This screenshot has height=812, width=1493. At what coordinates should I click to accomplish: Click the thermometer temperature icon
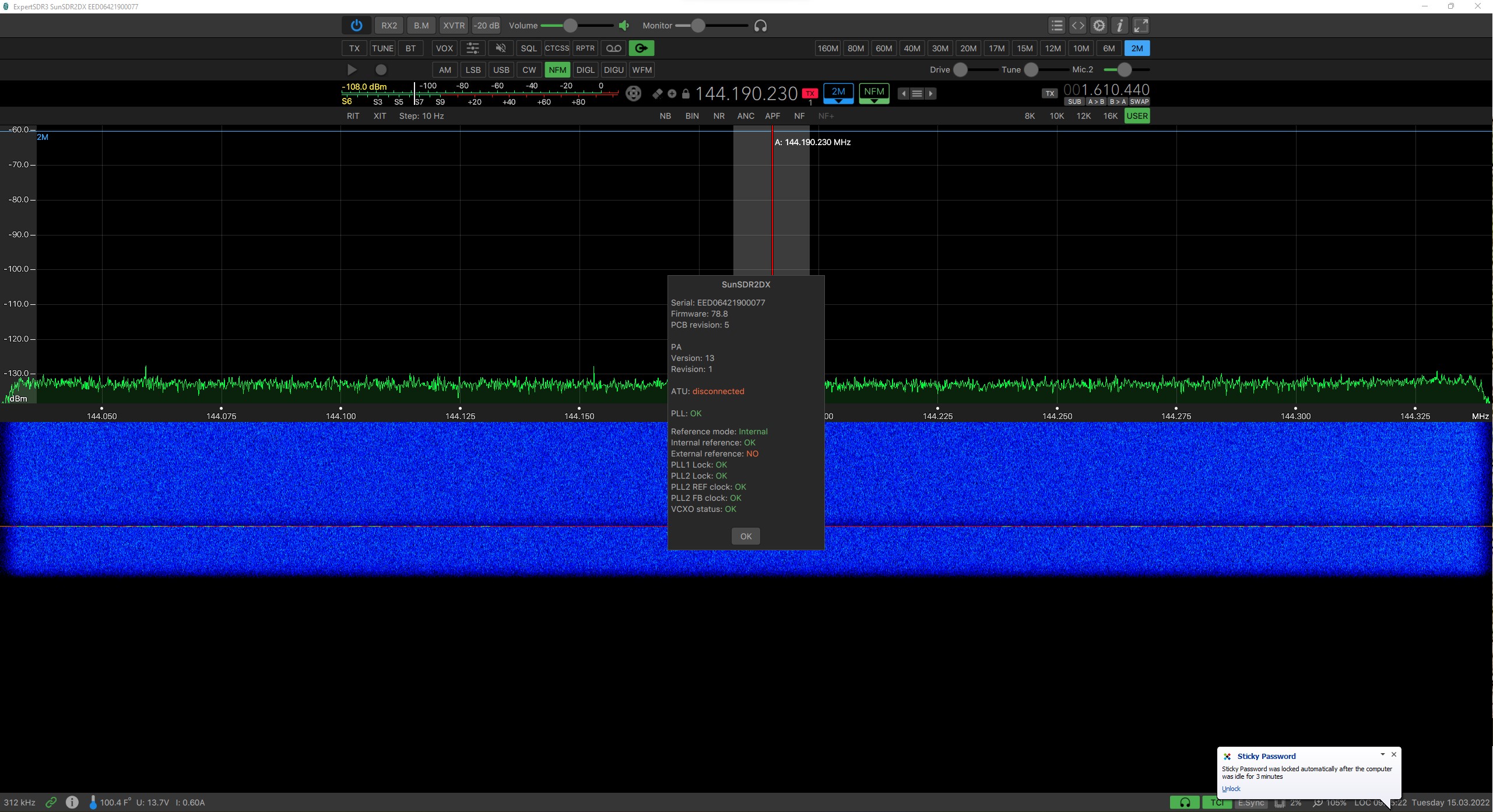tap(93, 802)
